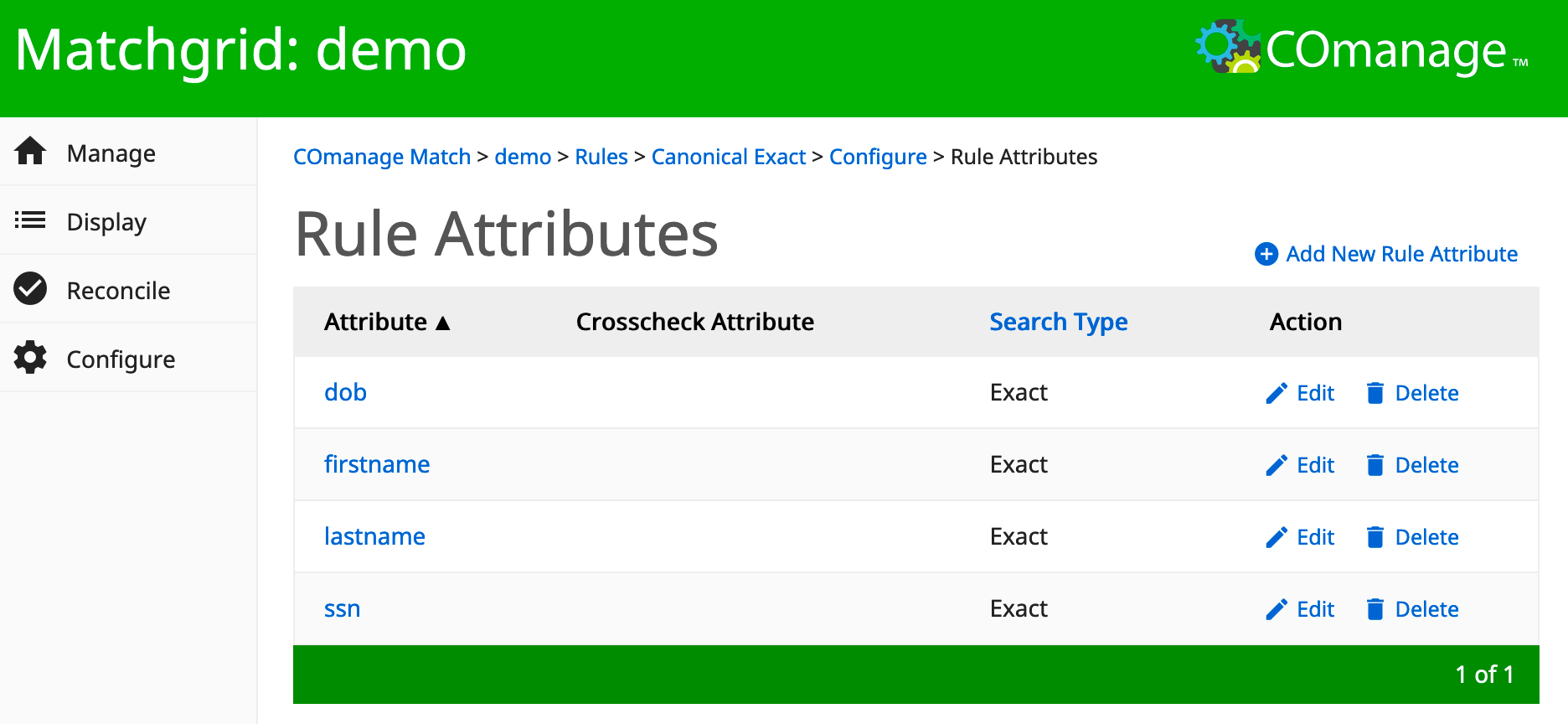Click the pencil icon in ssn row
Viewport: 1568px width, 724px height.
[1277, 609]
